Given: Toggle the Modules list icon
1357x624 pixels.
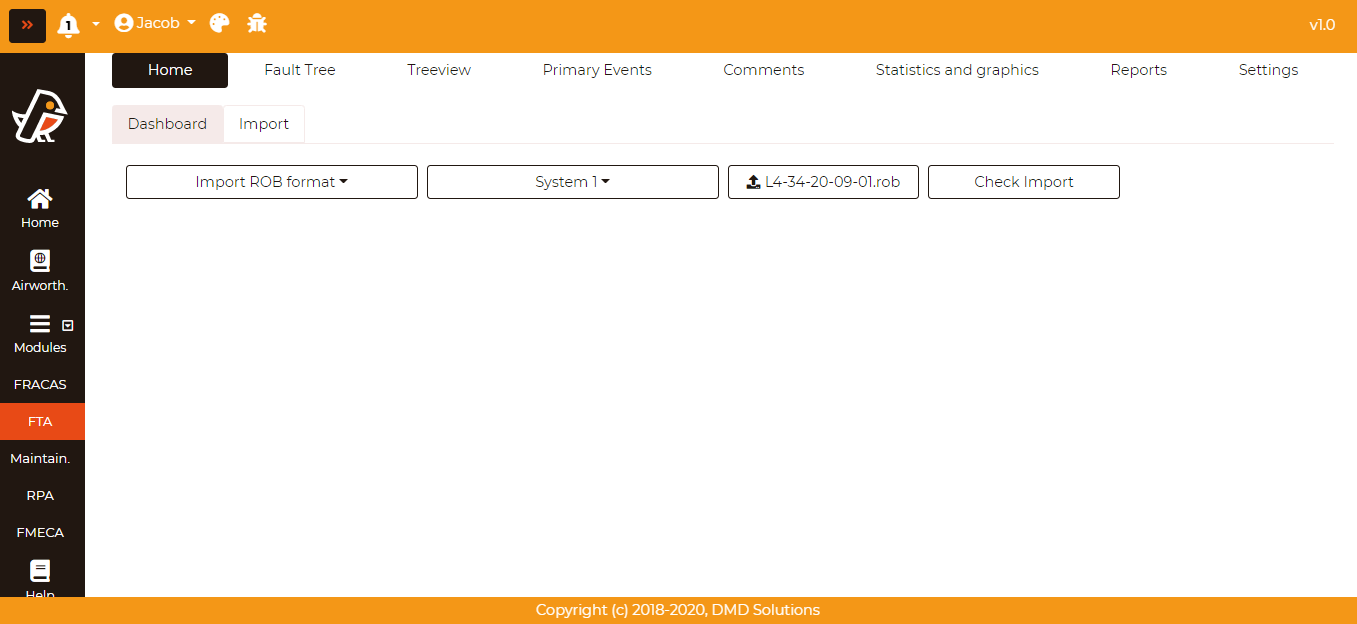Looking at the screenshot, I should [x=40, y=324].
